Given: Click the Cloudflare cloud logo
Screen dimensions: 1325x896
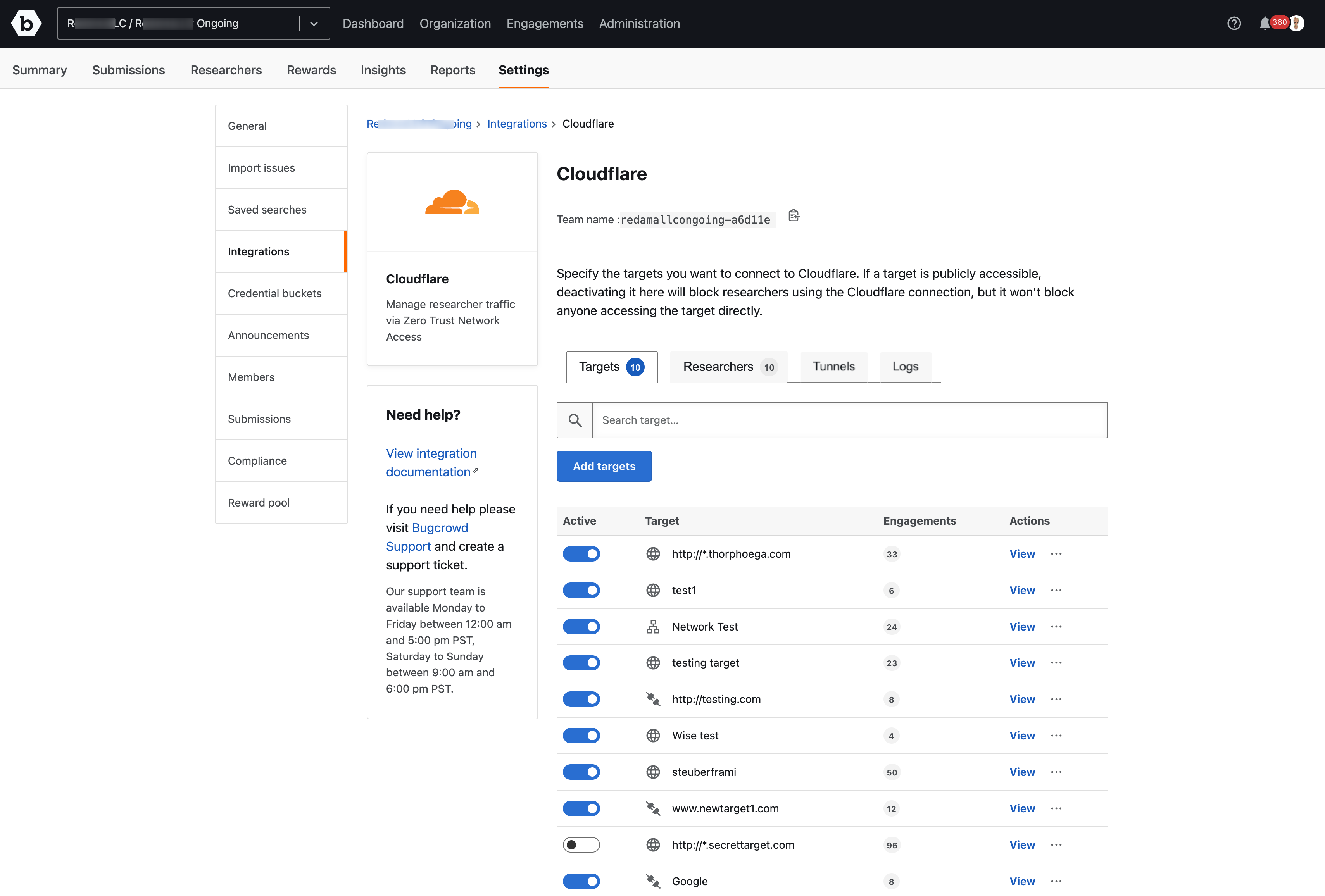Looking at the screenshot, I should [x=452, y=202].
